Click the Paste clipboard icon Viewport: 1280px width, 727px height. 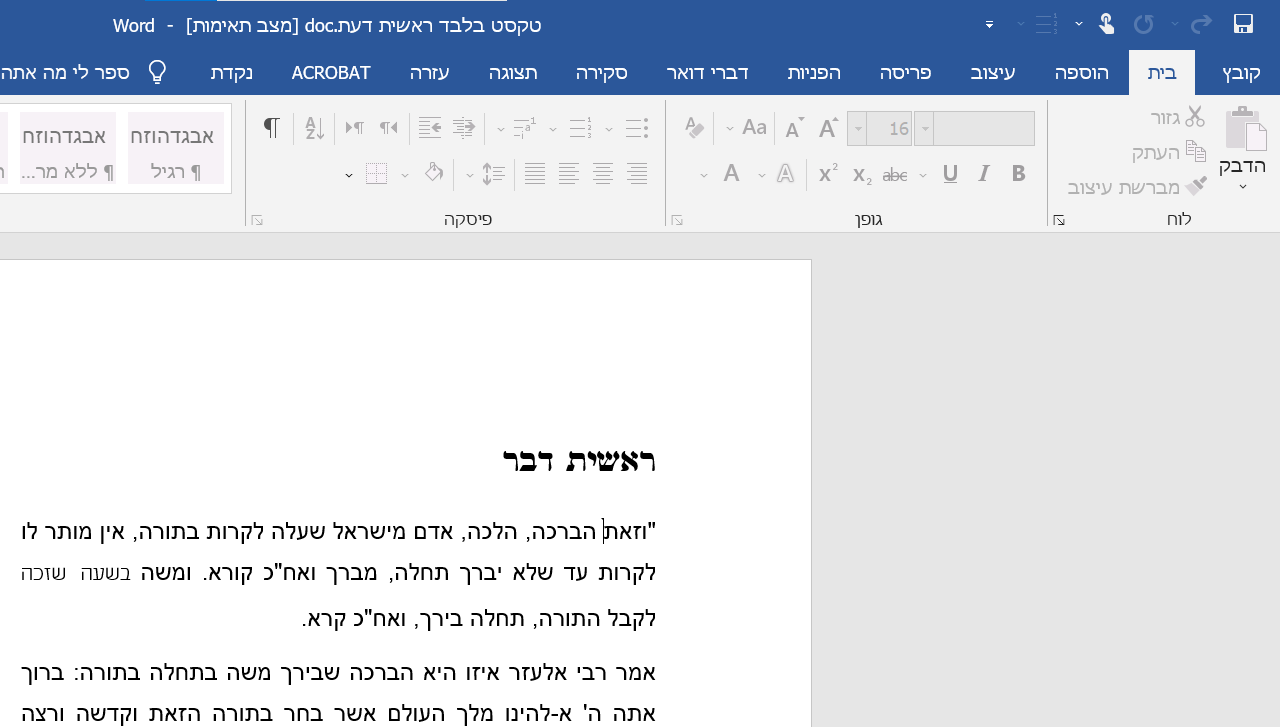[1245, 130]
